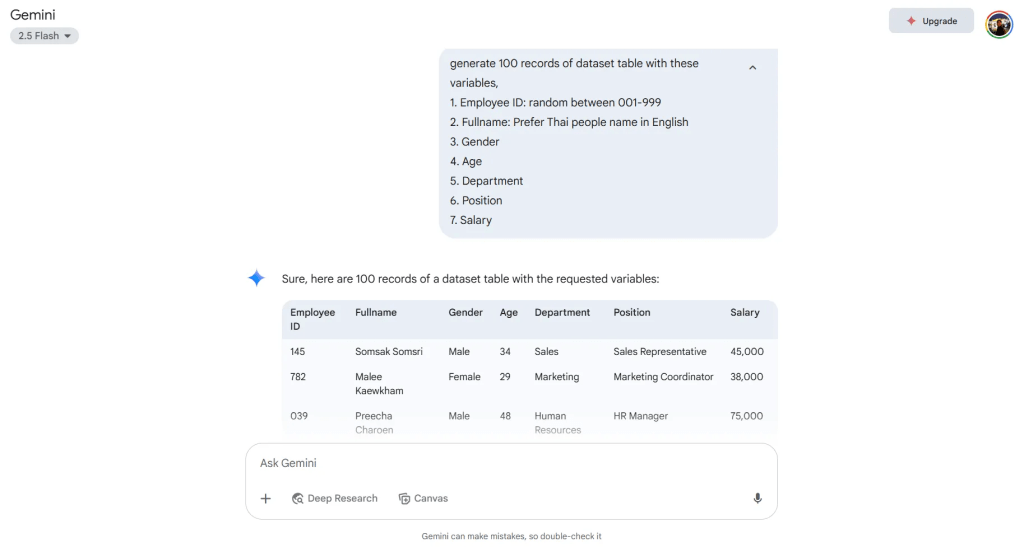Click the Upgrade button
Image resolution: width=1024 pixels, height=547 pixels.
[930, 21]
